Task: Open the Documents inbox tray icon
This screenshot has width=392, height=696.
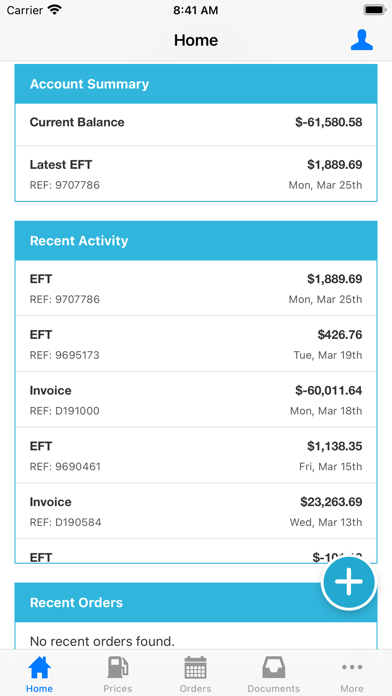Action: [273, 668]
